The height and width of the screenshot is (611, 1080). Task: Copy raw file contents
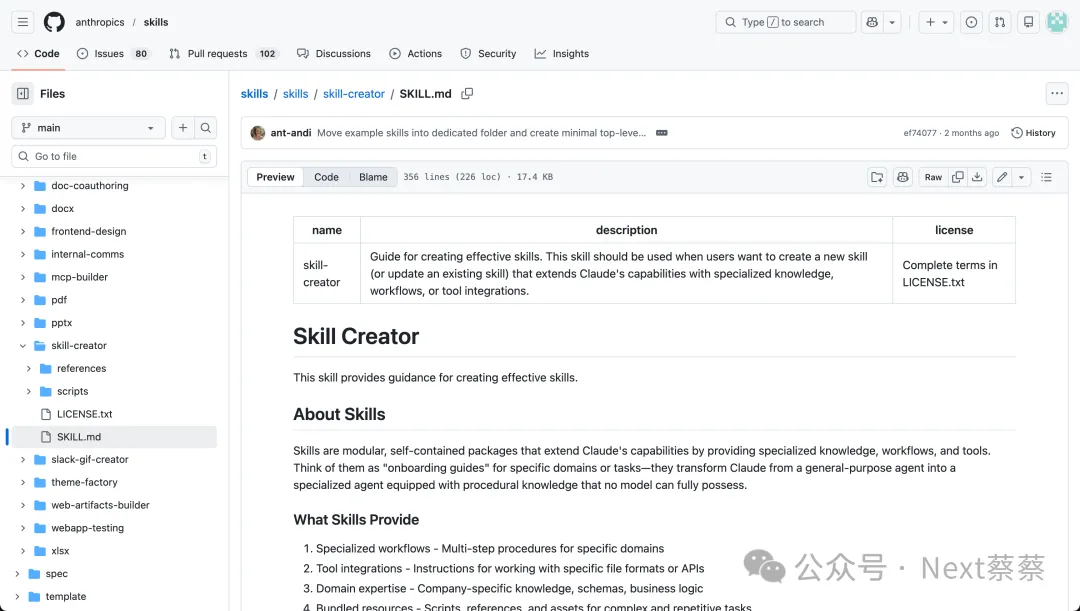pos(957,177)
